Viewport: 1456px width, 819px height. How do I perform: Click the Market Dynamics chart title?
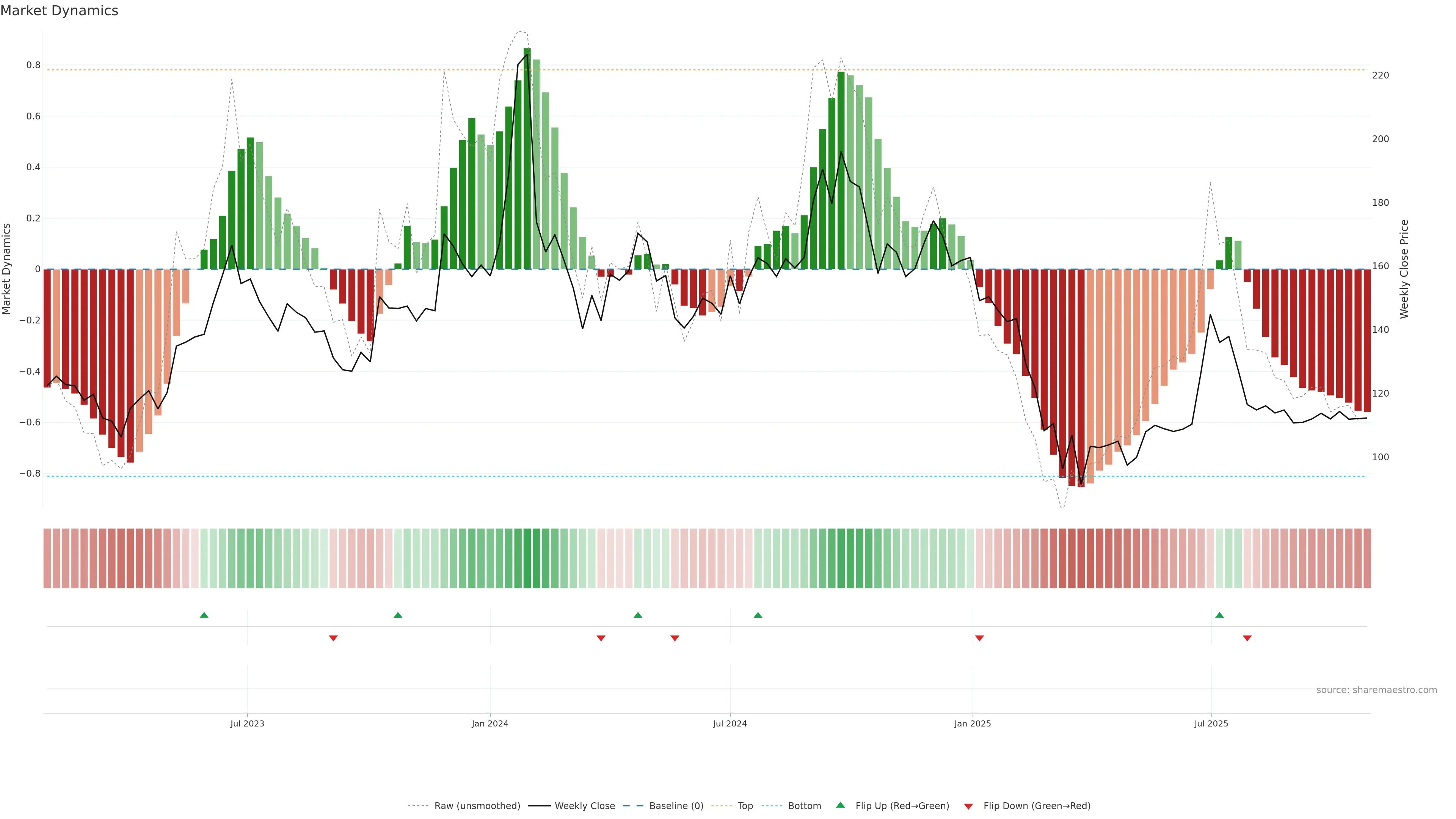point(60,11)
